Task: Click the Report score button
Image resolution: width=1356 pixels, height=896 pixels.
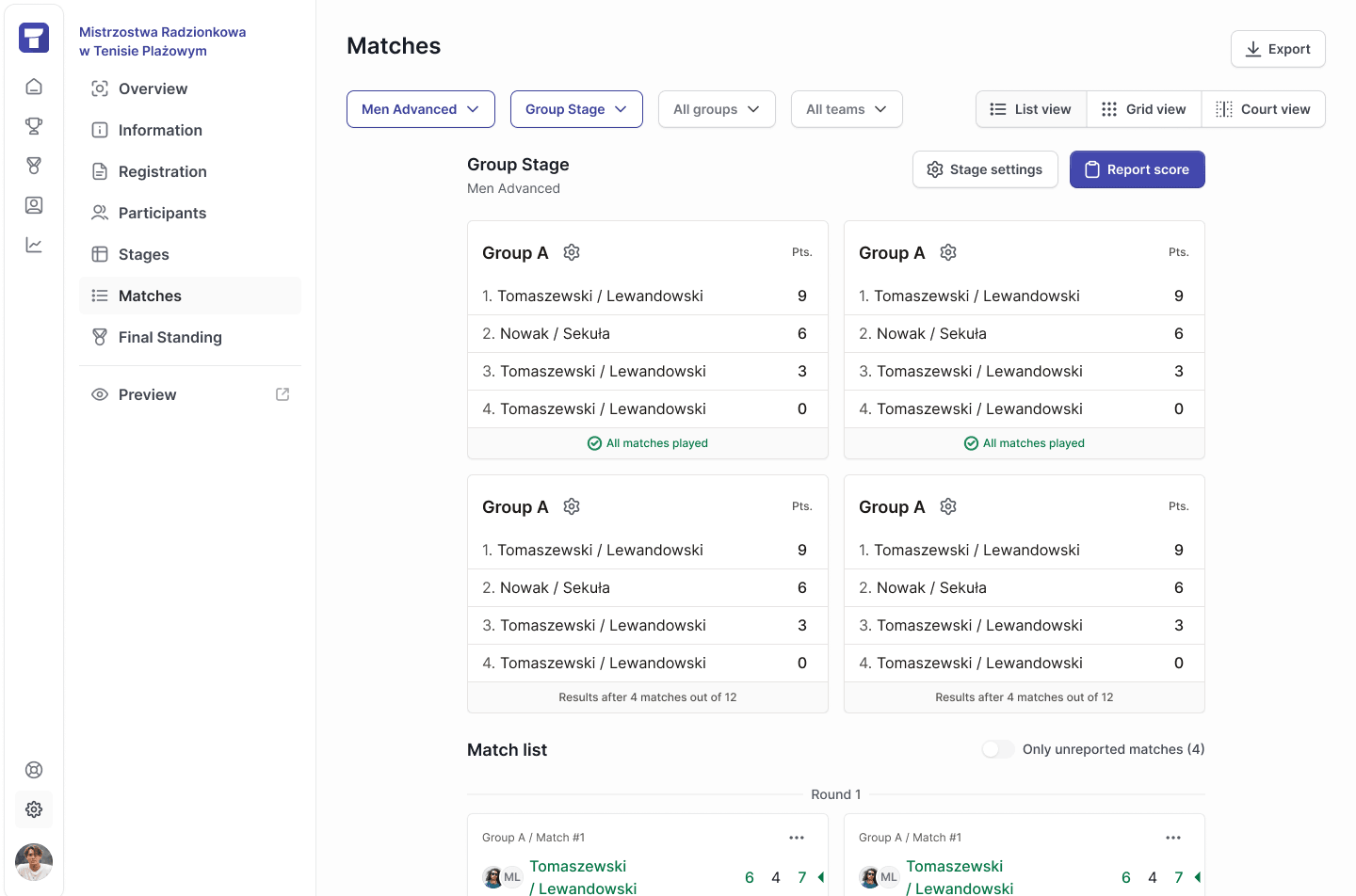Action: point(1138,169)
